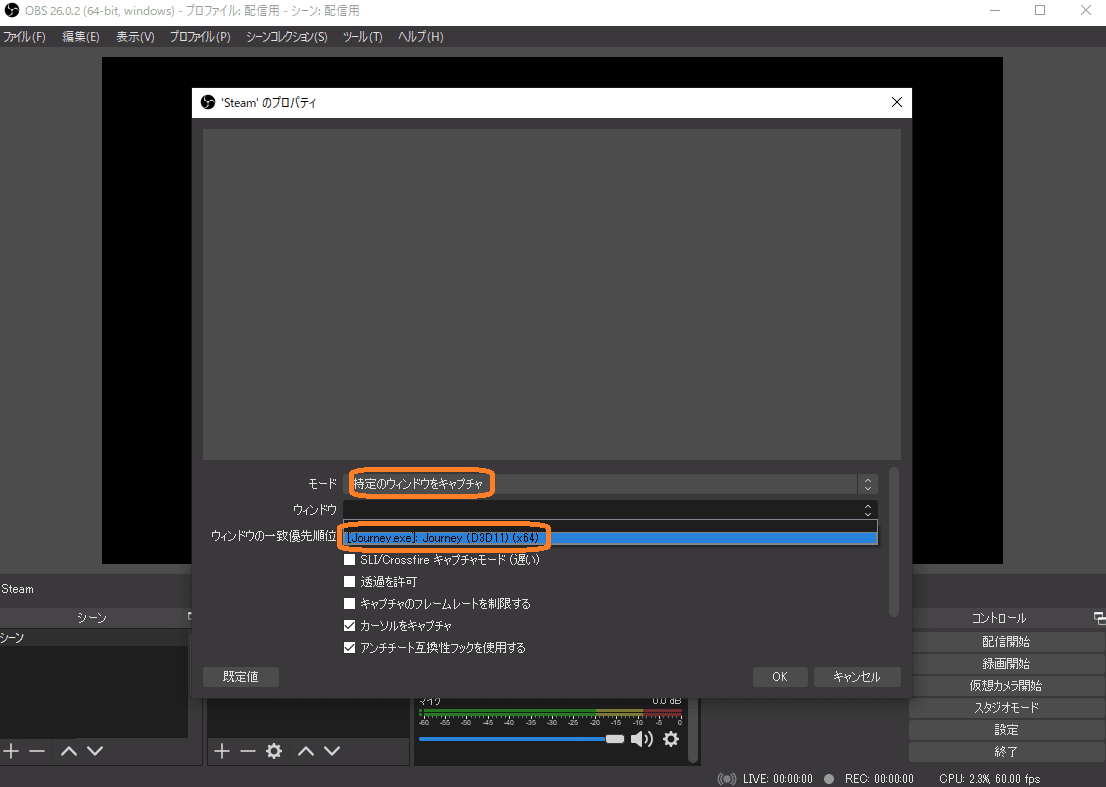
Task: Click the OBS icon in properties dialog title
Action: click(207, 102)
